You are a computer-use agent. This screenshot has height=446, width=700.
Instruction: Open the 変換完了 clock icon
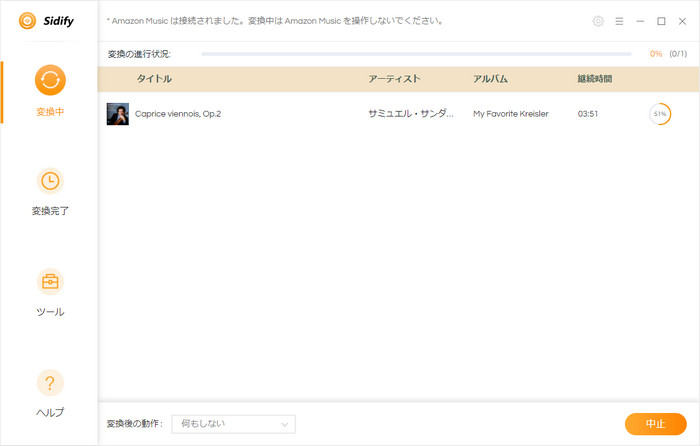50,181
